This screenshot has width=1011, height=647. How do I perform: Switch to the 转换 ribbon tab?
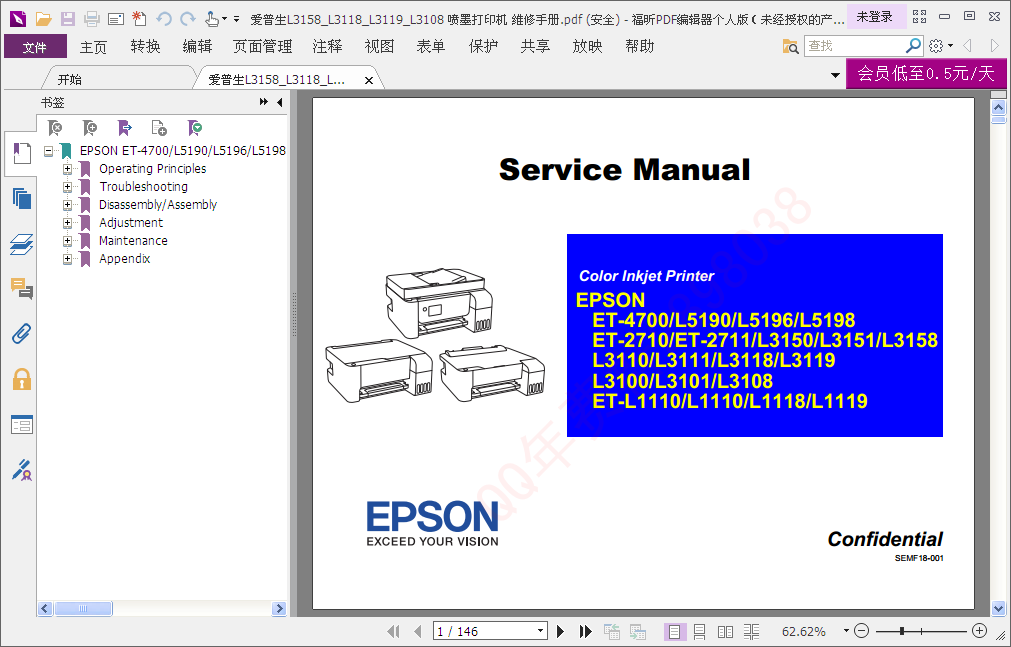(x=145, y=47)
